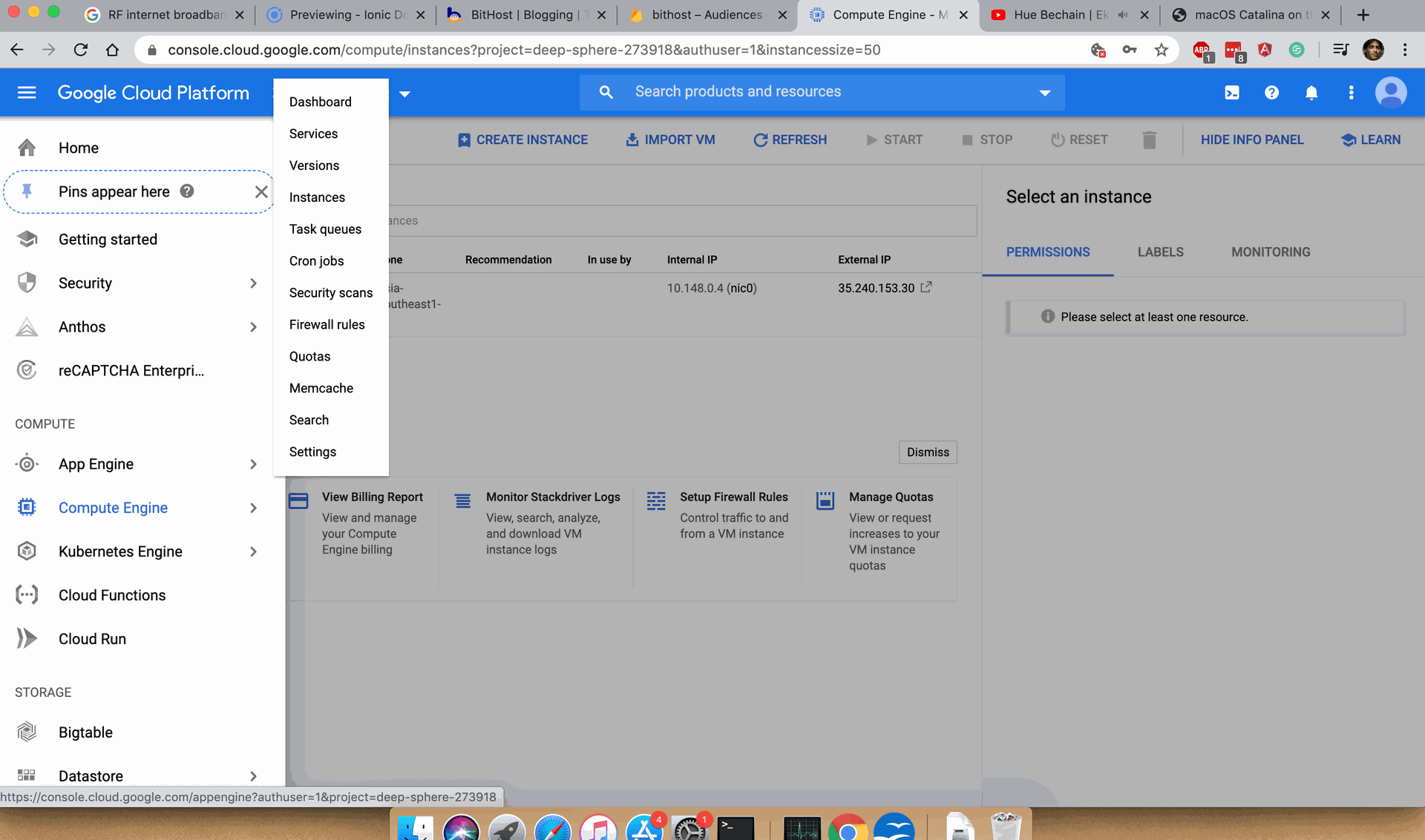1425x840 pixels.
Task: Open the three-dot settings menu in header
Action: pos(1351,93)
